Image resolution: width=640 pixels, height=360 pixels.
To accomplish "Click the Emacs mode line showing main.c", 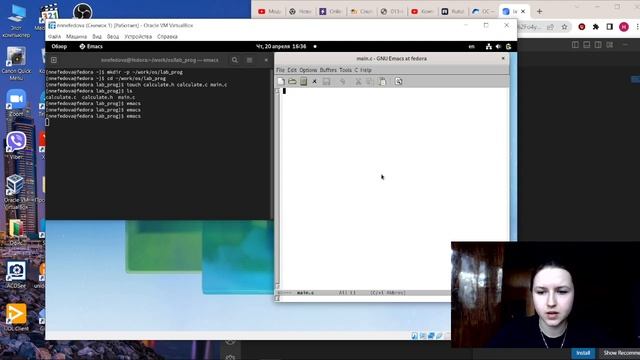I will (x=362, y=293).
